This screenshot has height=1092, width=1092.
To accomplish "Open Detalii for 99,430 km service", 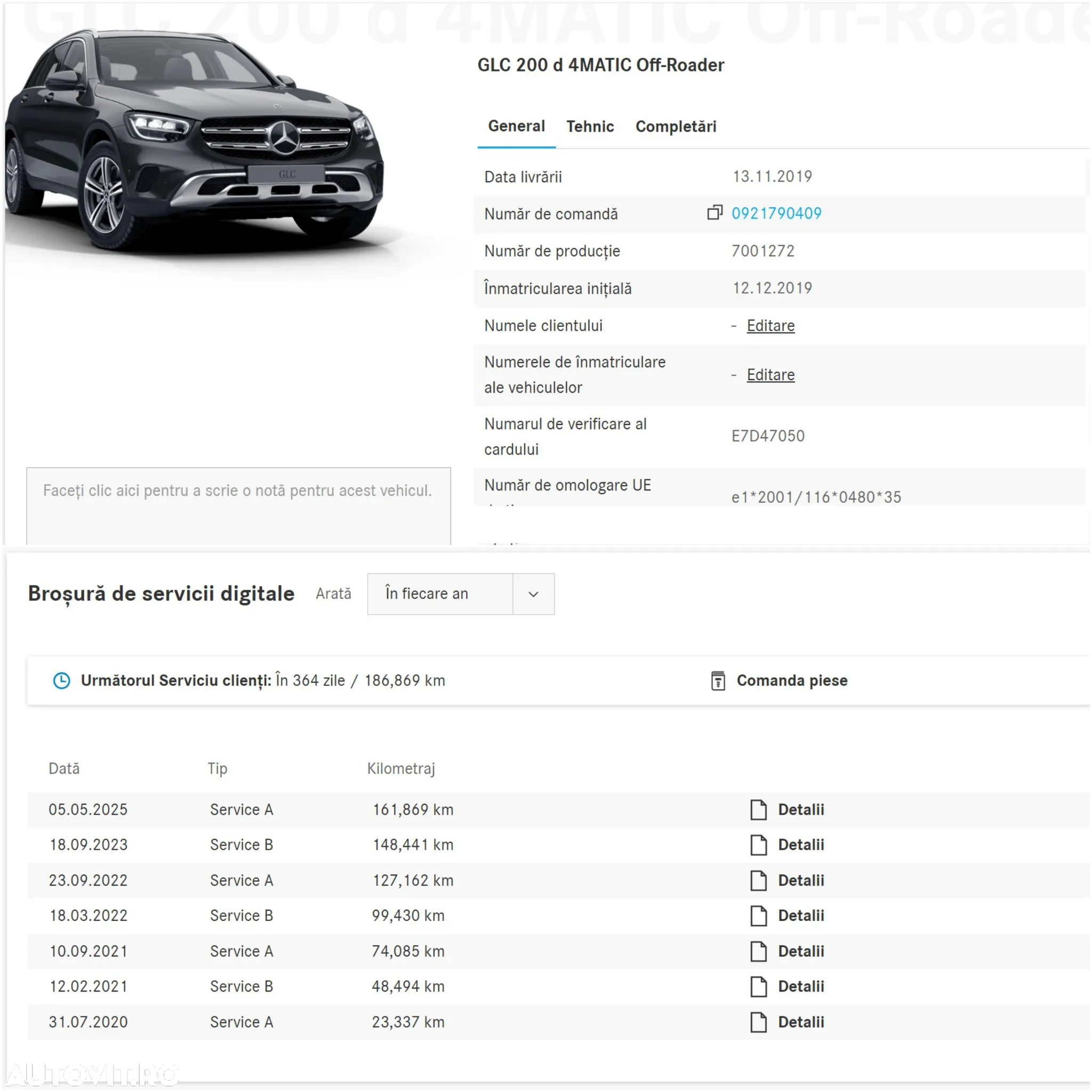I will 801,916.
